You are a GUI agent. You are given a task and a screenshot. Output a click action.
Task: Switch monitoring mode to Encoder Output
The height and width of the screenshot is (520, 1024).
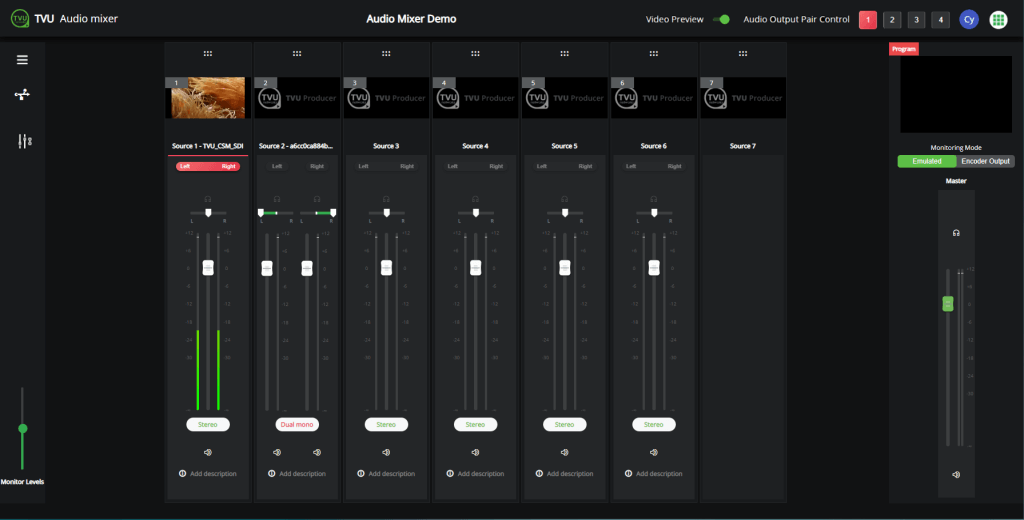[x=985, y=161]
